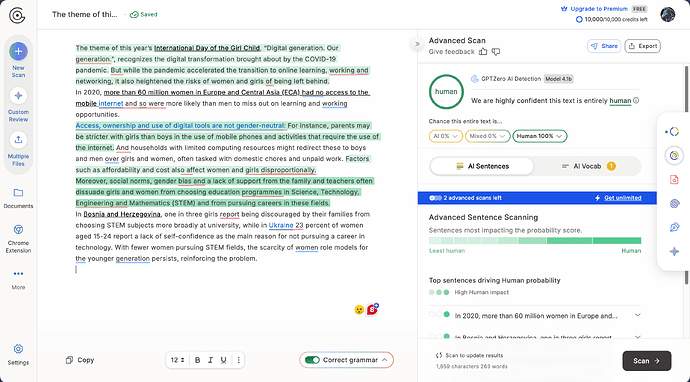Switch to AI Vocab tab
This screenshot has width=690, height=382.
588,166
